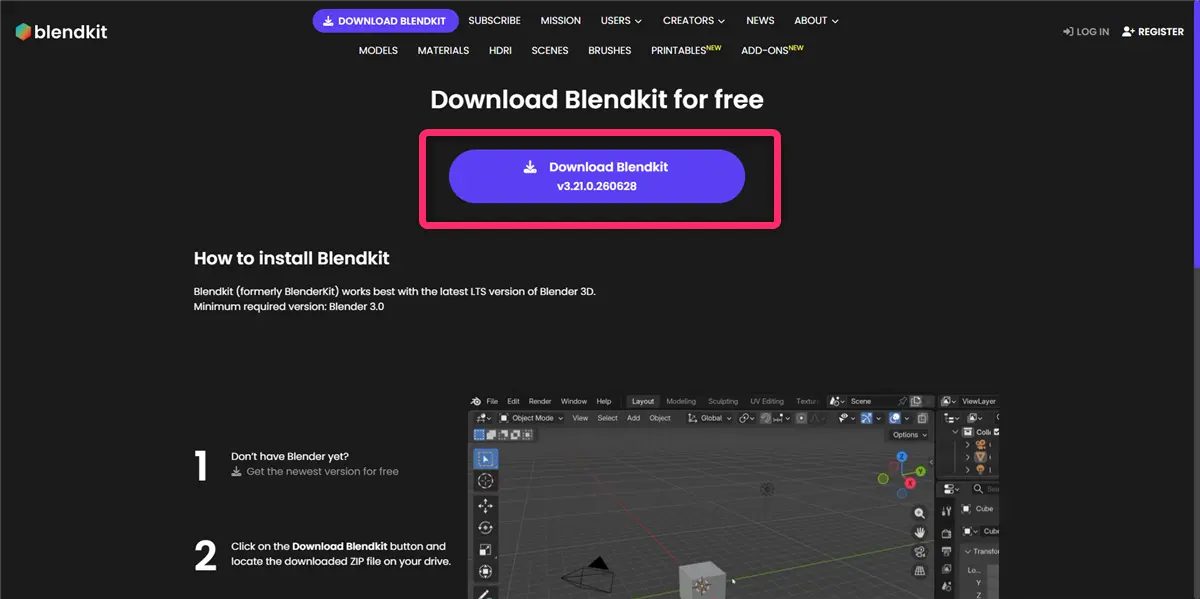Open the Subscribe page
Screen dimensions: 1200x599
pyautogui.click(x=494, y=20)
